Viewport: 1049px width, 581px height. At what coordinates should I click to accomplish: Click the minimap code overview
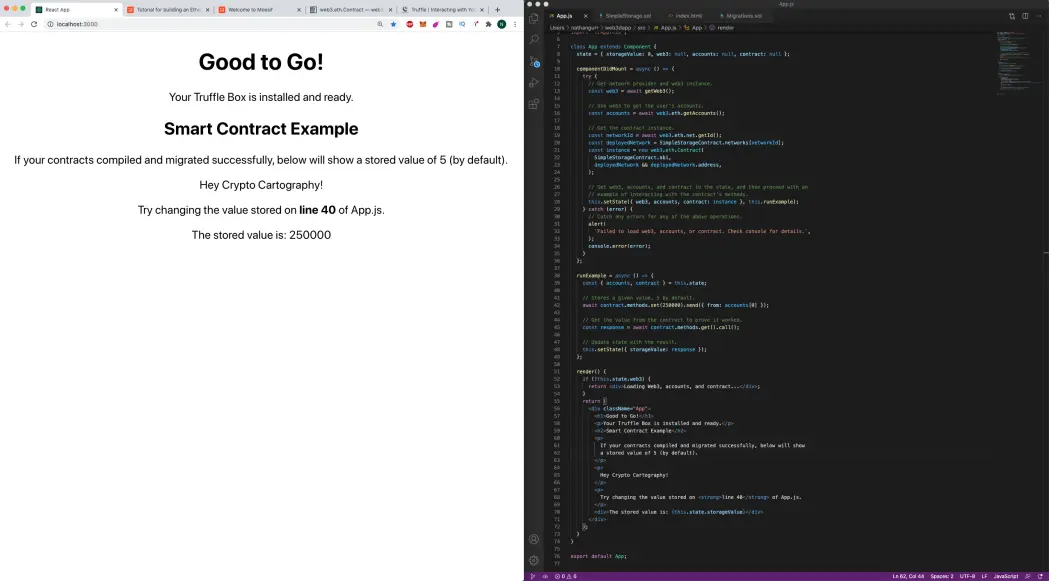click(x=1018, y=62)
